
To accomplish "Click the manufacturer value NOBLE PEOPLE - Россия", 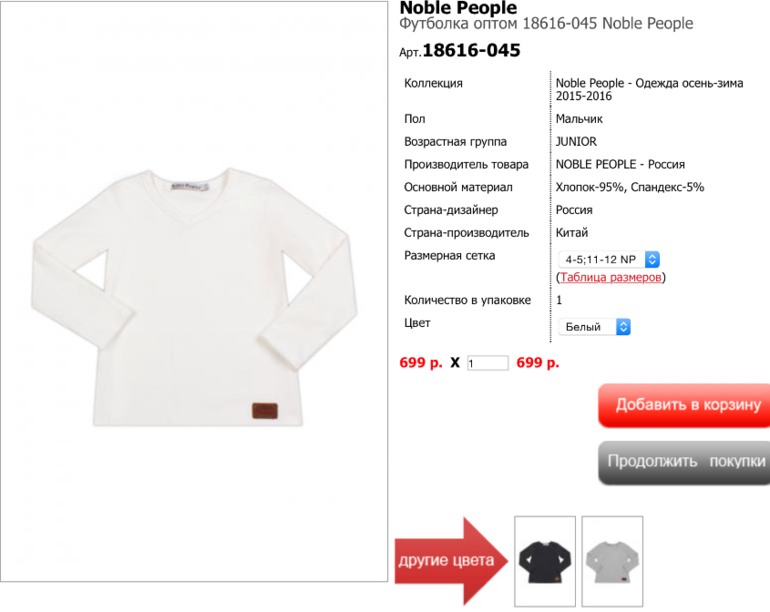I will [x=620, y=165].
